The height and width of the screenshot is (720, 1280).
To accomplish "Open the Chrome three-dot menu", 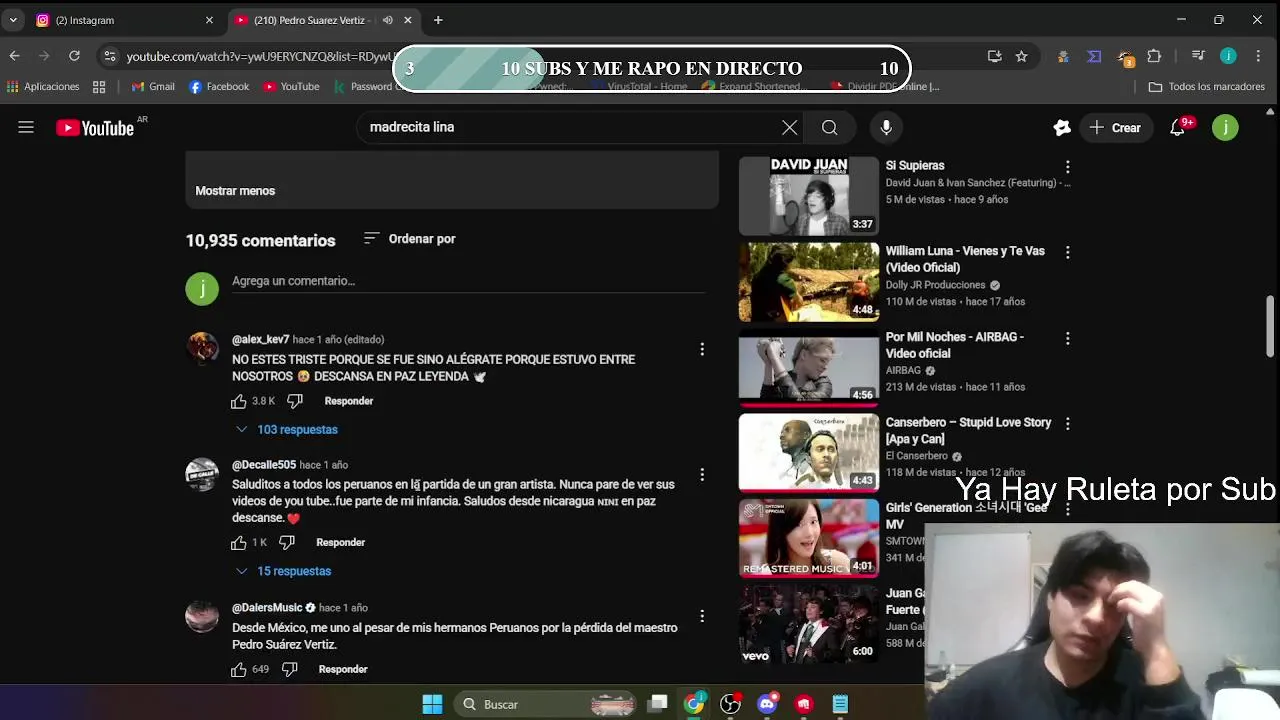I will 1258,56.
